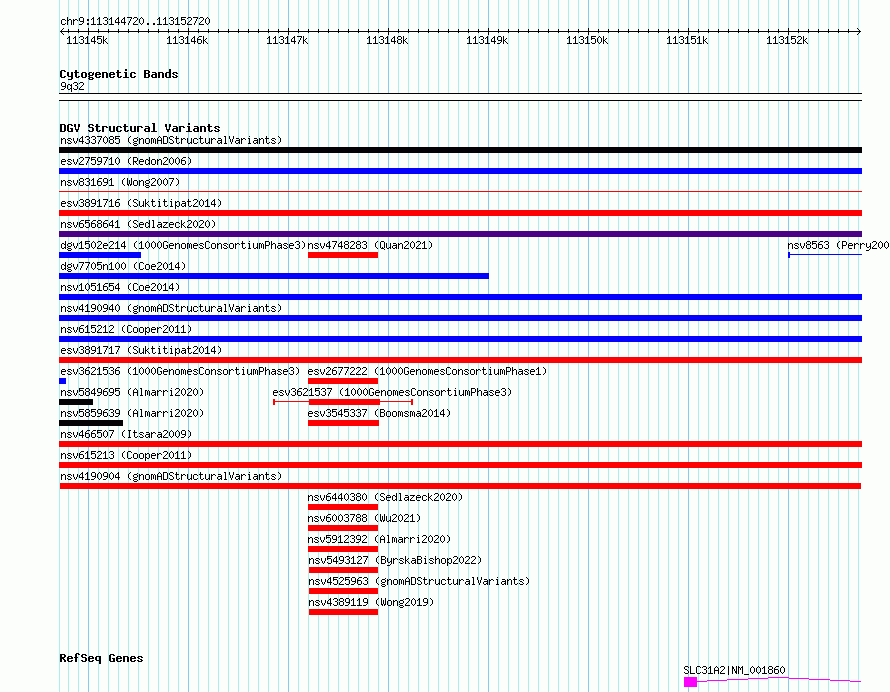Screen dimensions: 890x692
Task: Select variant nsv4190940 (gnomADStructuralVariants) label
Action: [x=171, y=308]
